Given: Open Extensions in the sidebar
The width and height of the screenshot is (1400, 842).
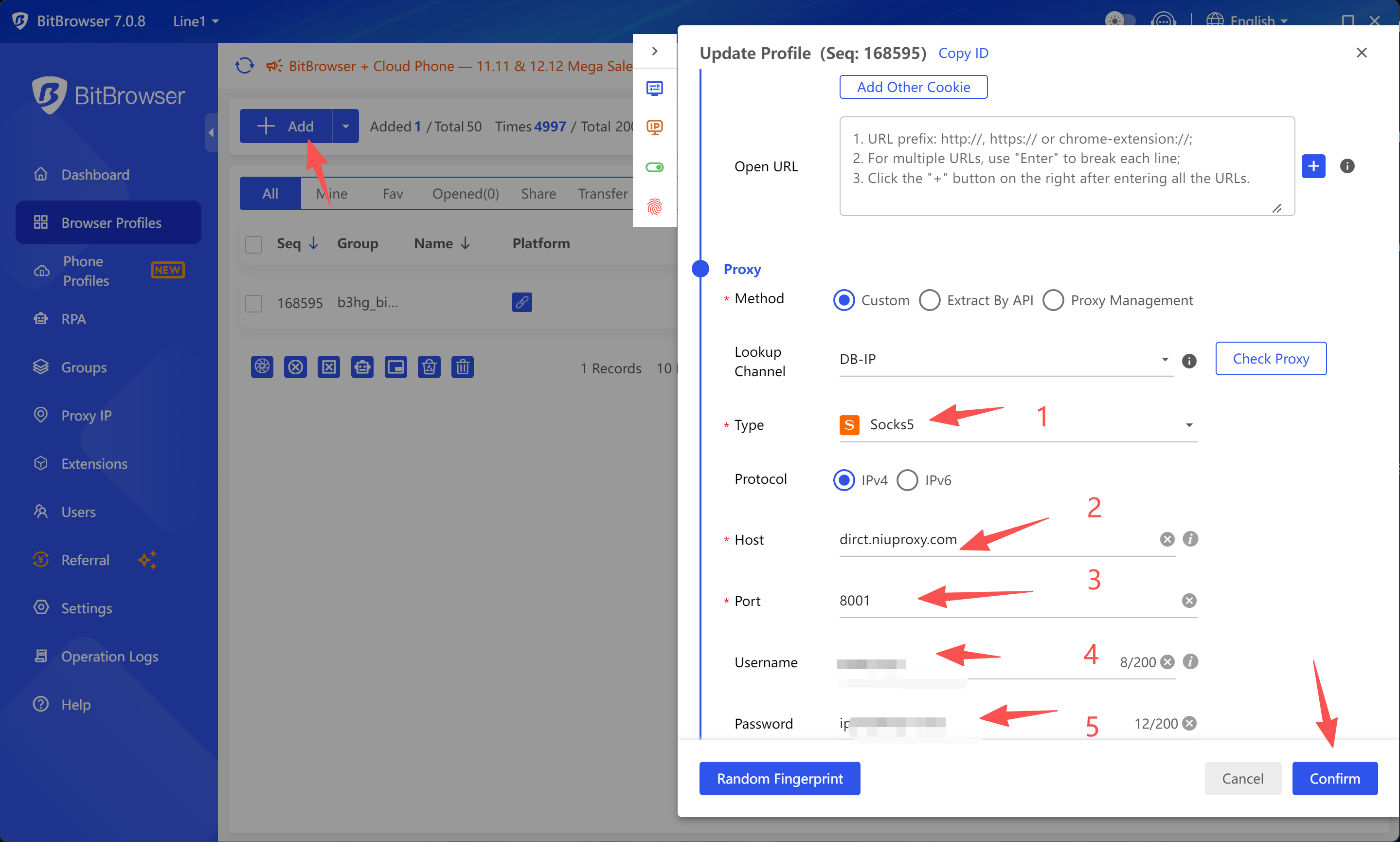Looking at the screenshot, I should (x=108, y=463).
